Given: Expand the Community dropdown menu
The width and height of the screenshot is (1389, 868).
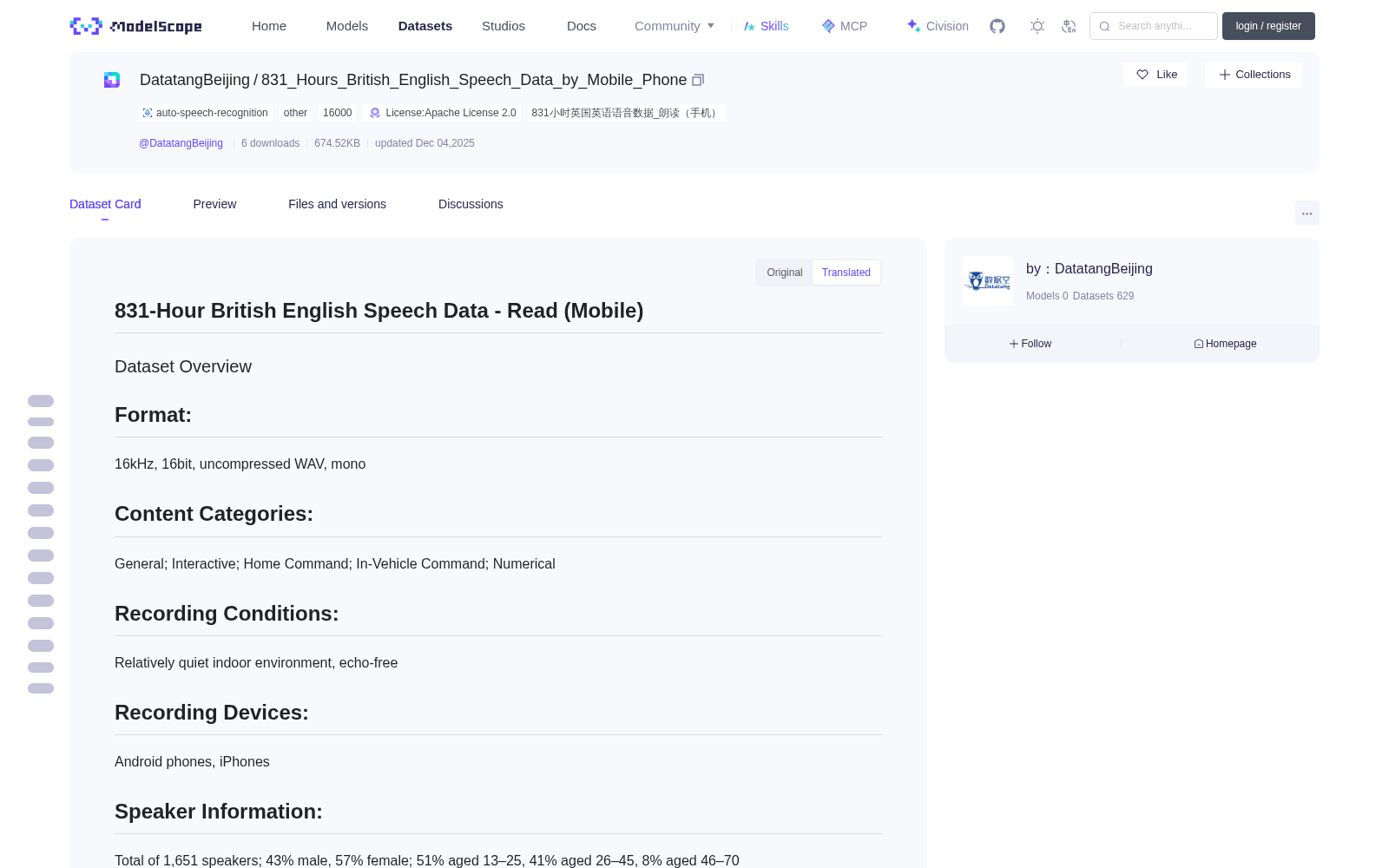Looking at the screenshot, I should point(675,26).
